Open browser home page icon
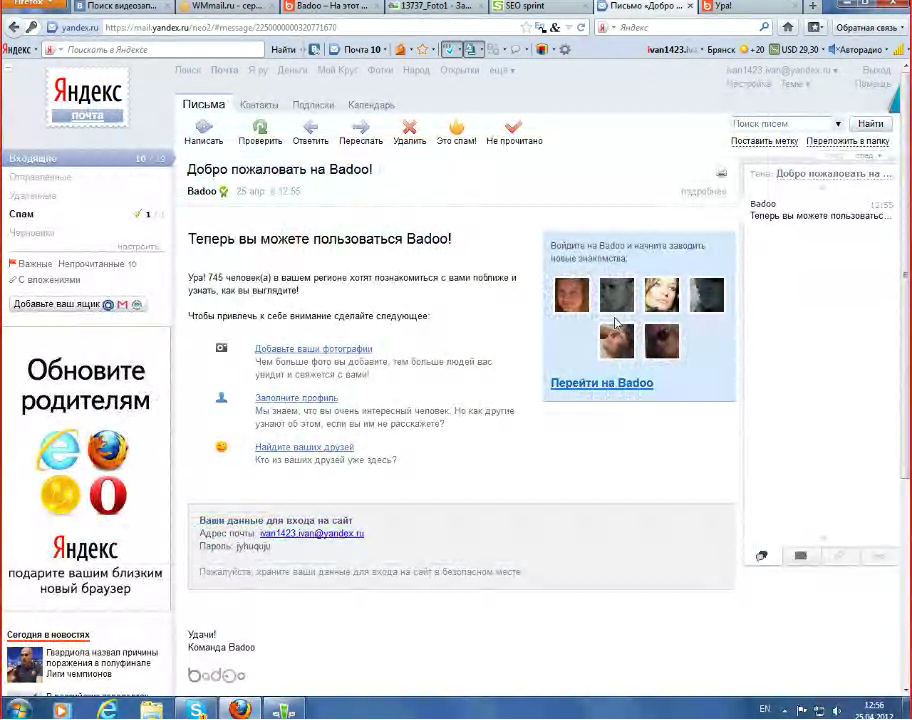The image size is (912, 720). (788, 27)
